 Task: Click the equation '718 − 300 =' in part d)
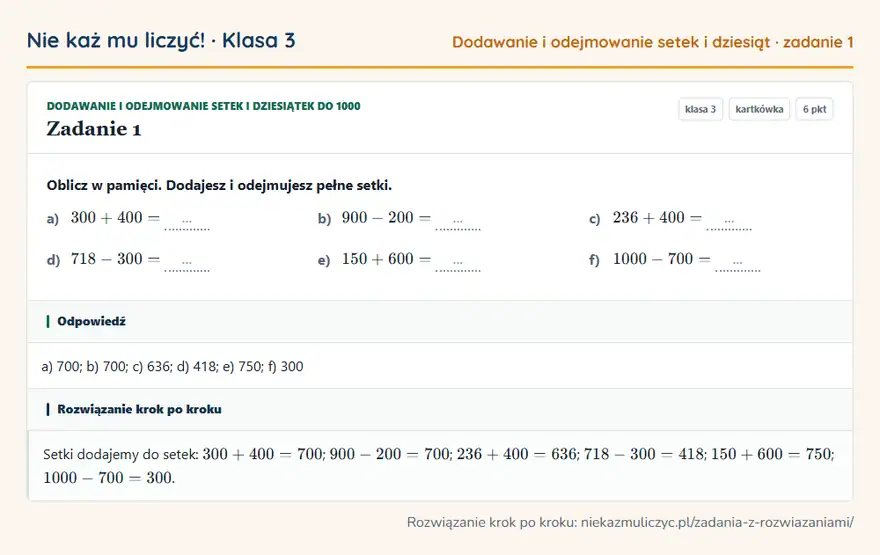tap(116, 259)
